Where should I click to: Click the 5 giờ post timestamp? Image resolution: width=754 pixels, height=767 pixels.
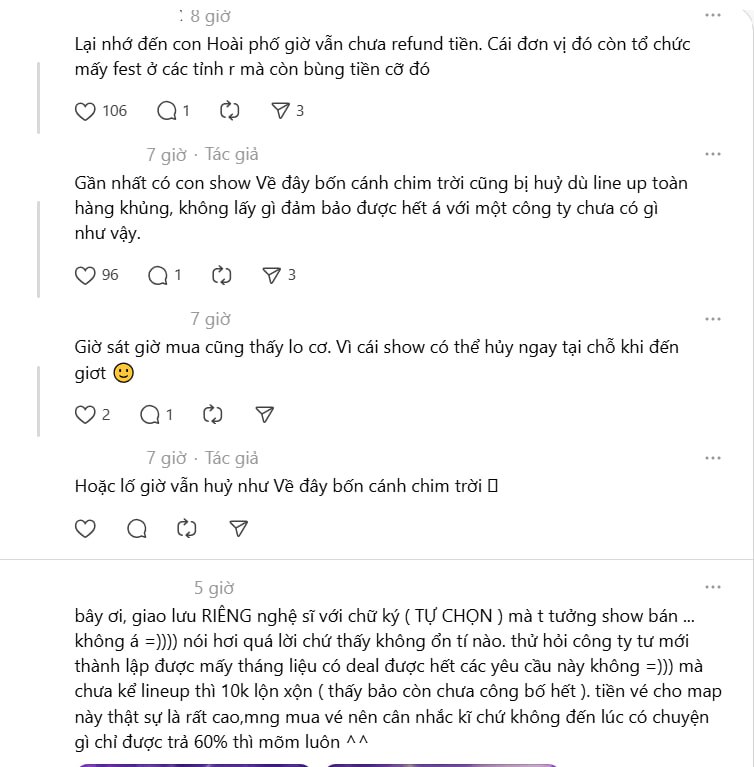(214, 588)
